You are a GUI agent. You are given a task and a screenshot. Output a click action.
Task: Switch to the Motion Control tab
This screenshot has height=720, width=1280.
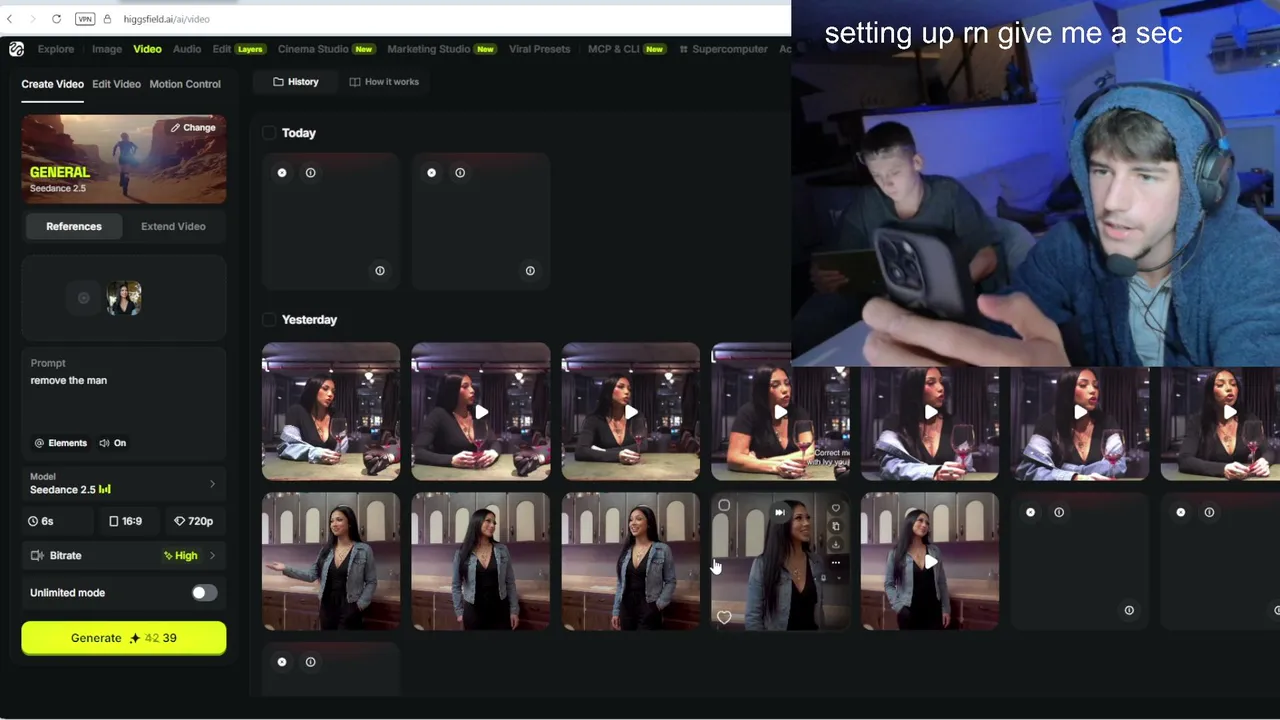pyautogui.click(x=185, y=84)
